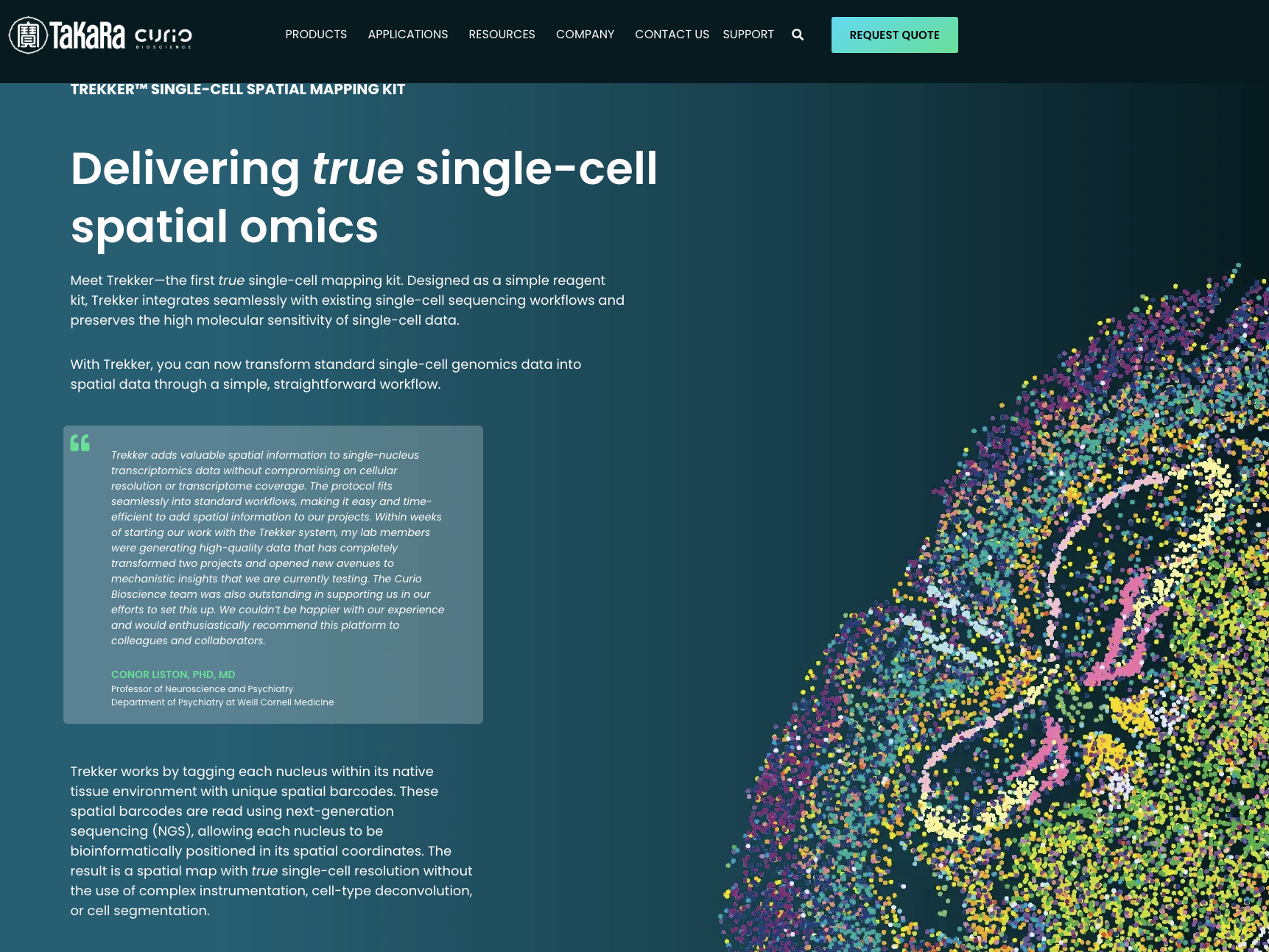Image resolution: width=1269 pixels, height=952 pixels.
Task: Open the Support menu item
Action: [x=748, y=35]
